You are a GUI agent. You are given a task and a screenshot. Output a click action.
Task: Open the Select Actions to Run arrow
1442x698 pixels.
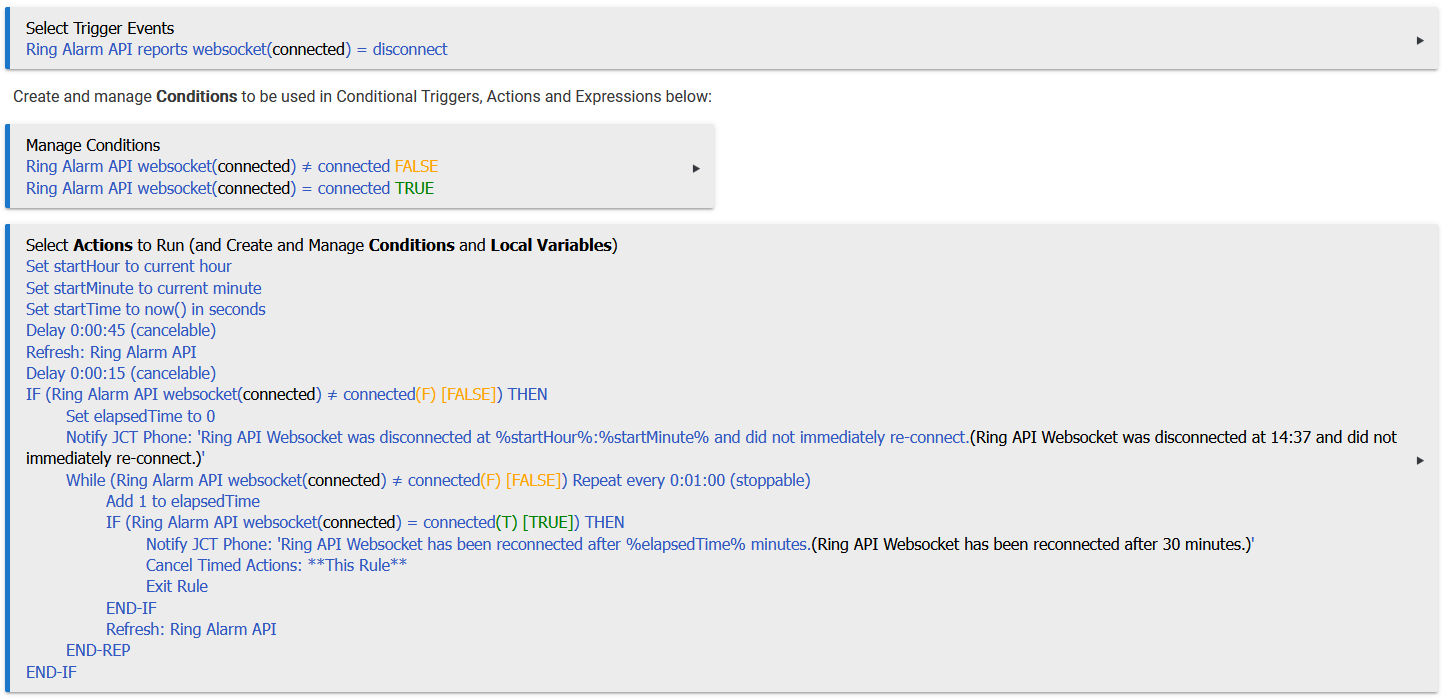[x=1420, y=460]
